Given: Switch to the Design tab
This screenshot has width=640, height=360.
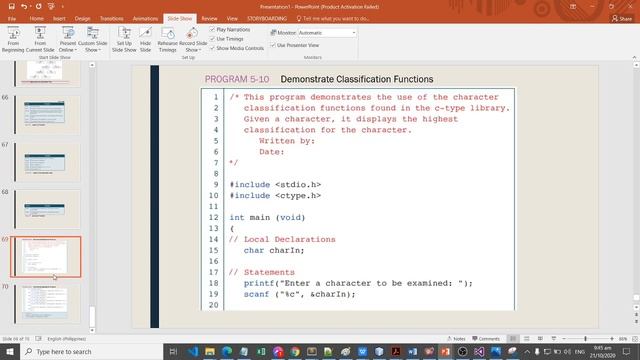Looking at the screenshot, I should [x=82, y=19].
